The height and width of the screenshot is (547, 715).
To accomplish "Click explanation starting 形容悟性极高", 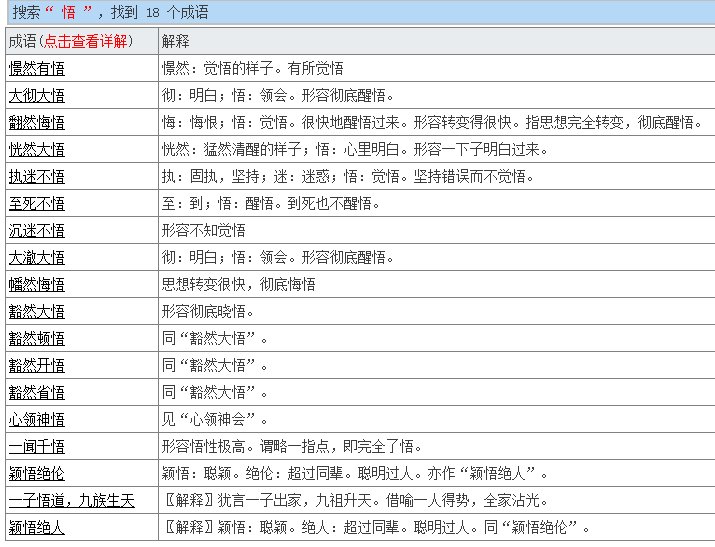I will [x=292, y=446].
